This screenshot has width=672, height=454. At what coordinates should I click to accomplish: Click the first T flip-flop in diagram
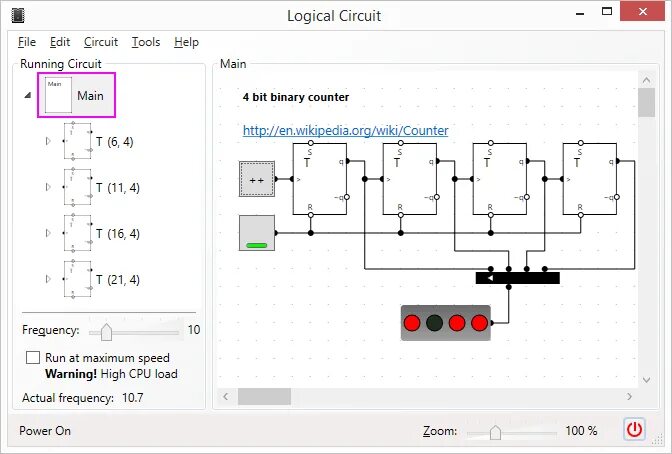click(x=320, y=179)
